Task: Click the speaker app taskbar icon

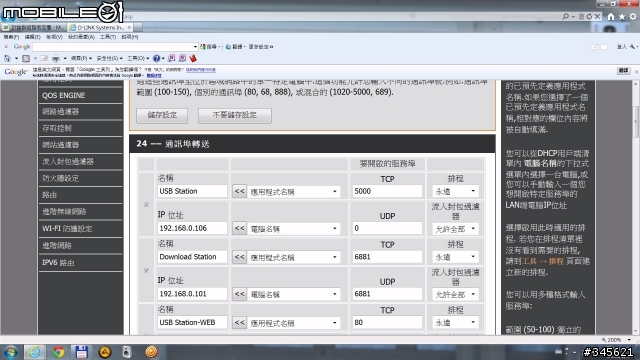Action: coord(127,352)
